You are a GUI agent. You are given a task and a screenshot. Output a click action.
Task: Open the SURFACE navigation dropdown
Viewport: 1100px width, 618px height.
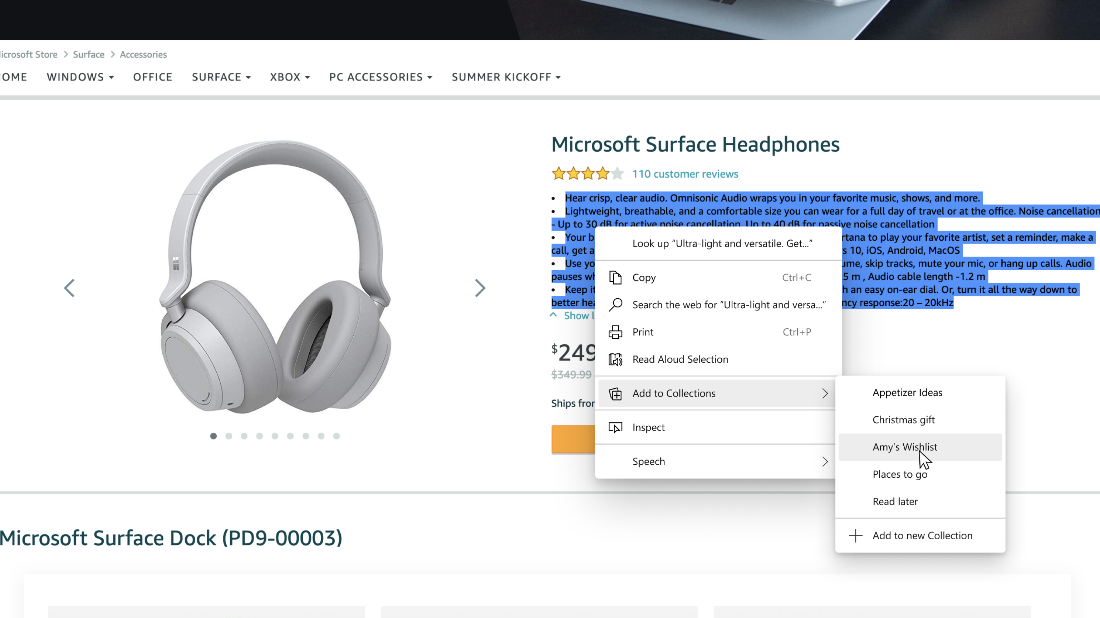pyautogui.click(x=221, y=77)
